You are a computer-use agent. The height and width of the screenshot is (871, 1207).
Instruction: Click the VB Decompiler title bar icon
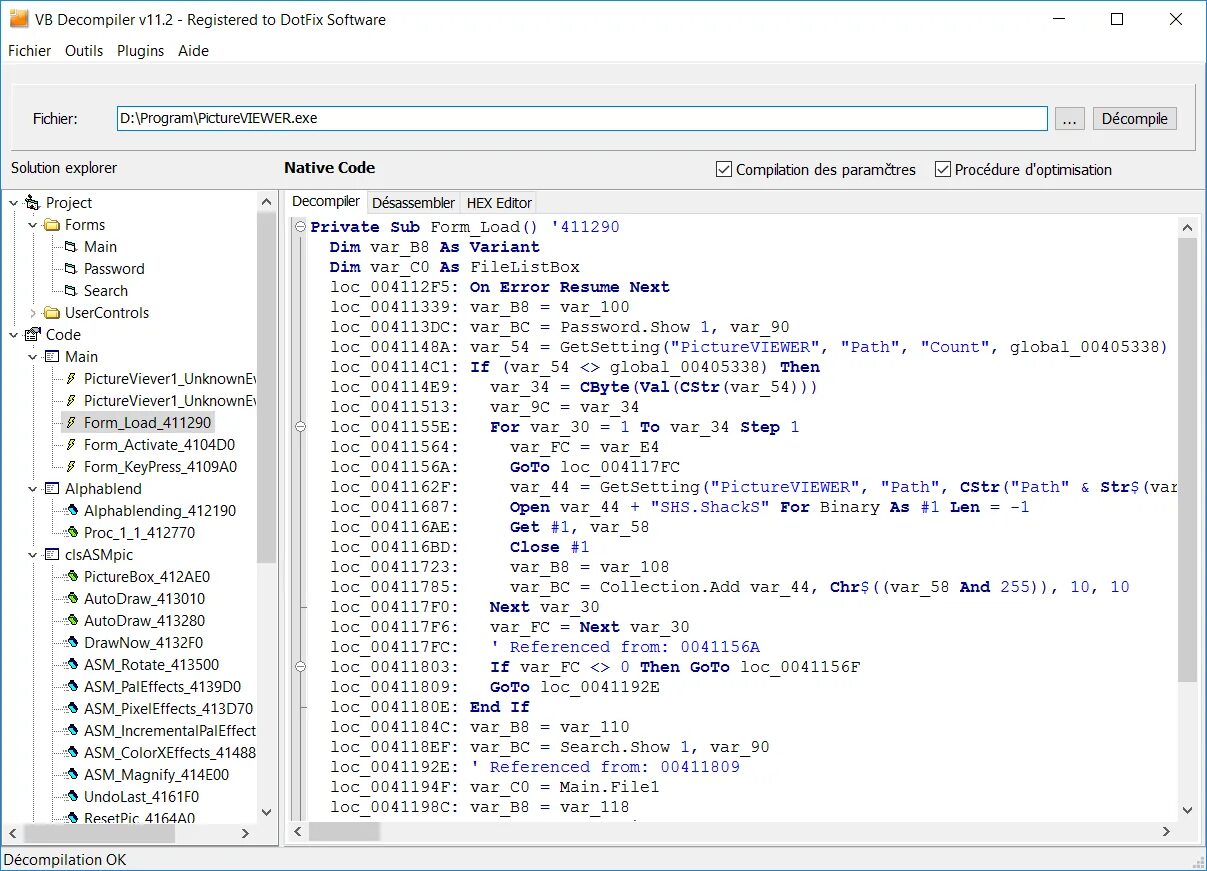(x=18, y=19)
